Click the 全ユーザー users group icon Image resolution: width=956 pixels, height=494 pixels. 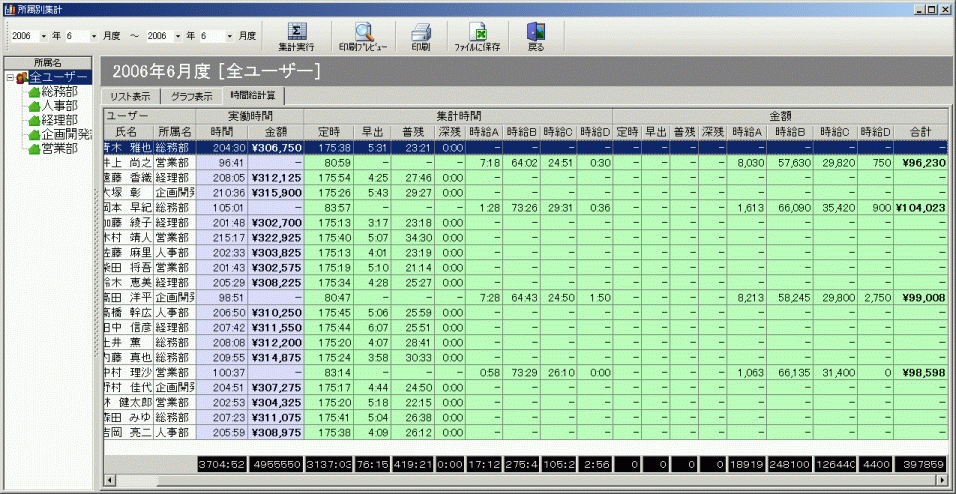pos(22,77)
